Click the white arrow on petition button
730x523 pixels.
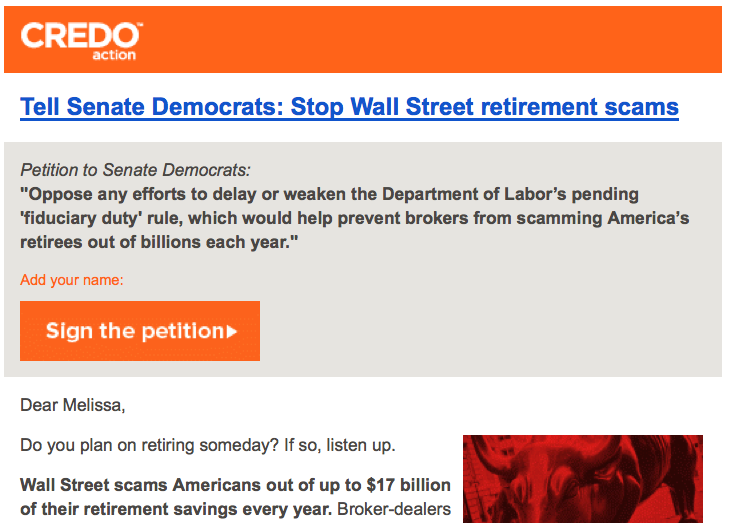(232, 332)
